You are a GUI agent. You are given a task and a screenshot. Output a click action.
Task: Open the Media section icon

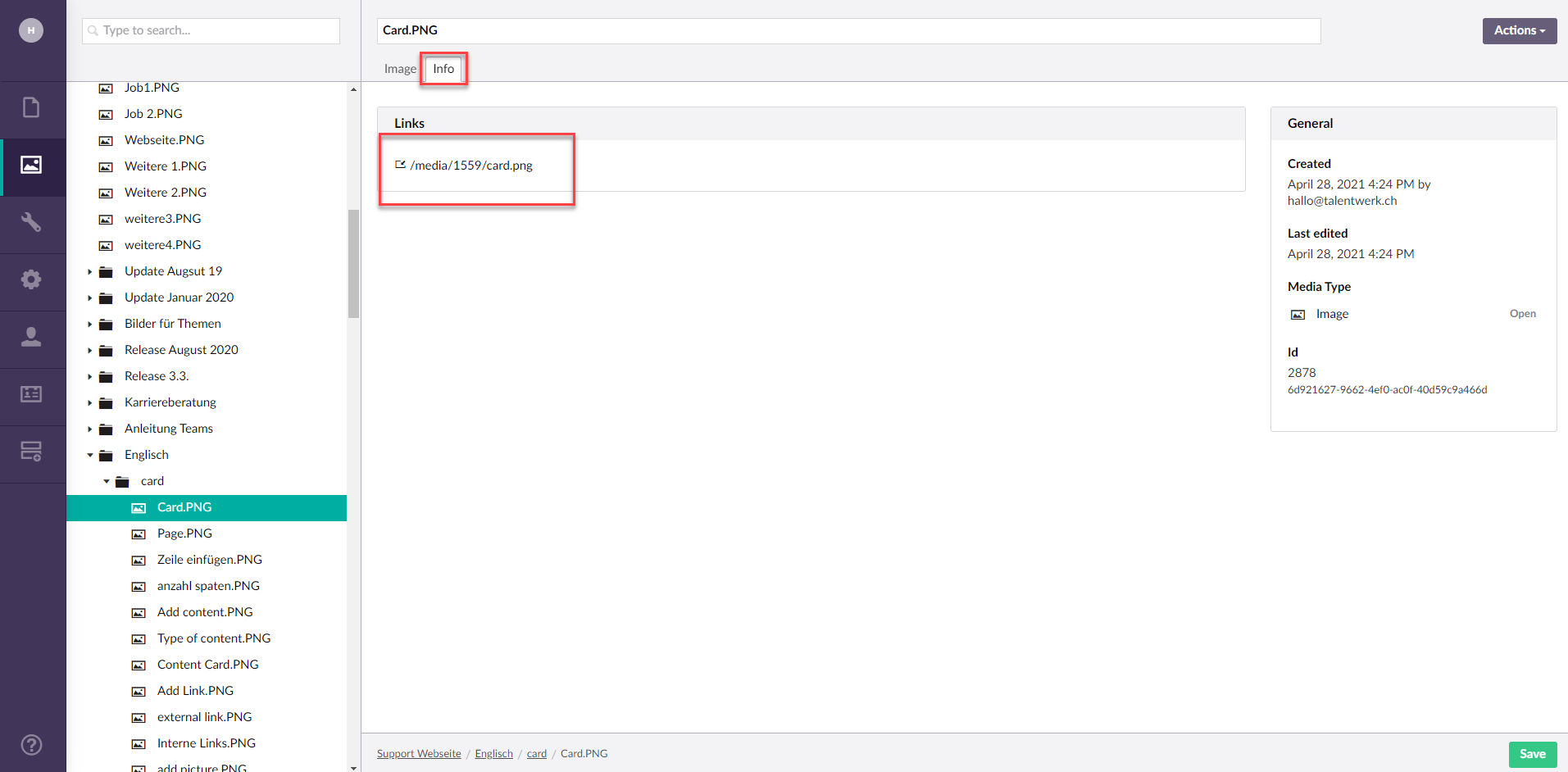pos(31,165)
